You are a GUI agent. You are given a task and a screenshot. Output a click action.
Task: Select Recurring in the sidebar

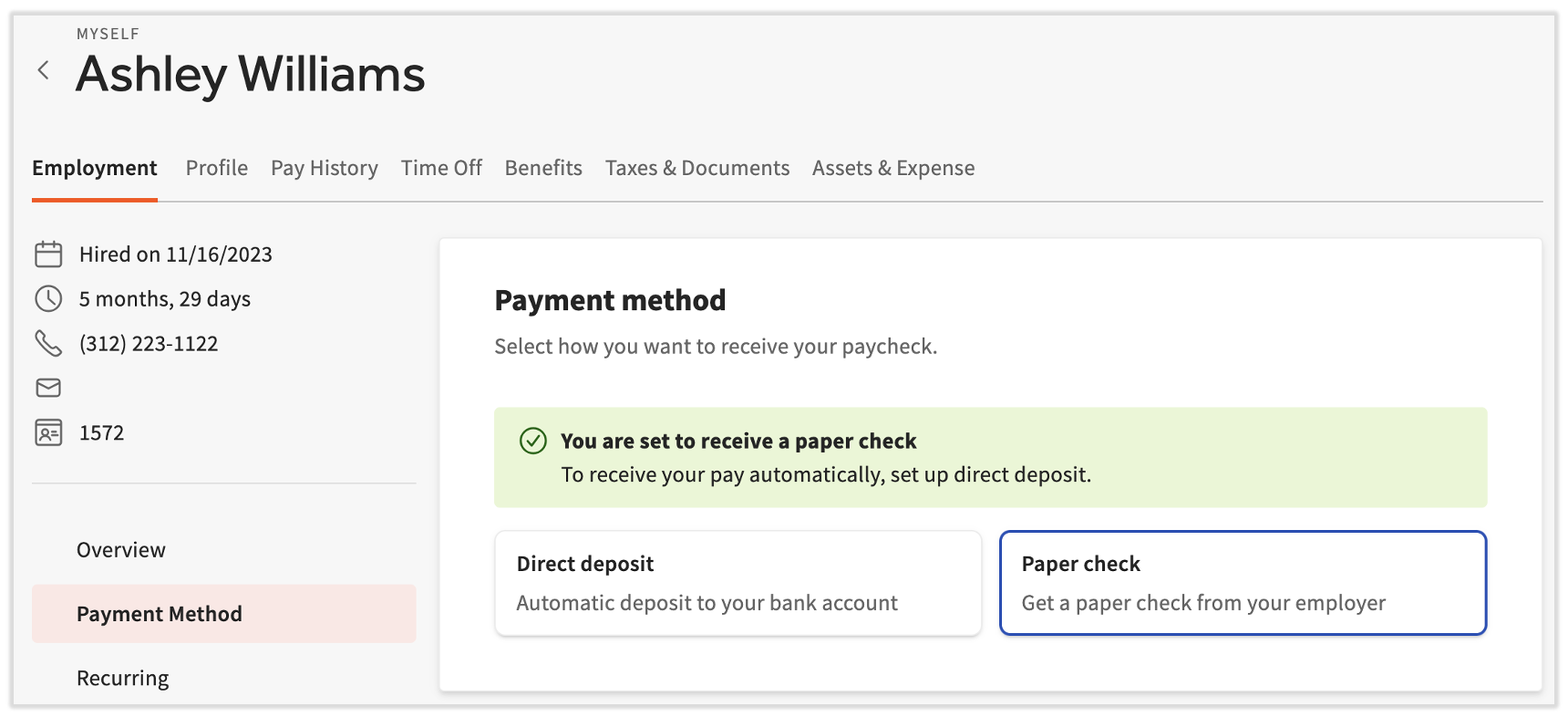pyautogui.click(x=122, y=677)
